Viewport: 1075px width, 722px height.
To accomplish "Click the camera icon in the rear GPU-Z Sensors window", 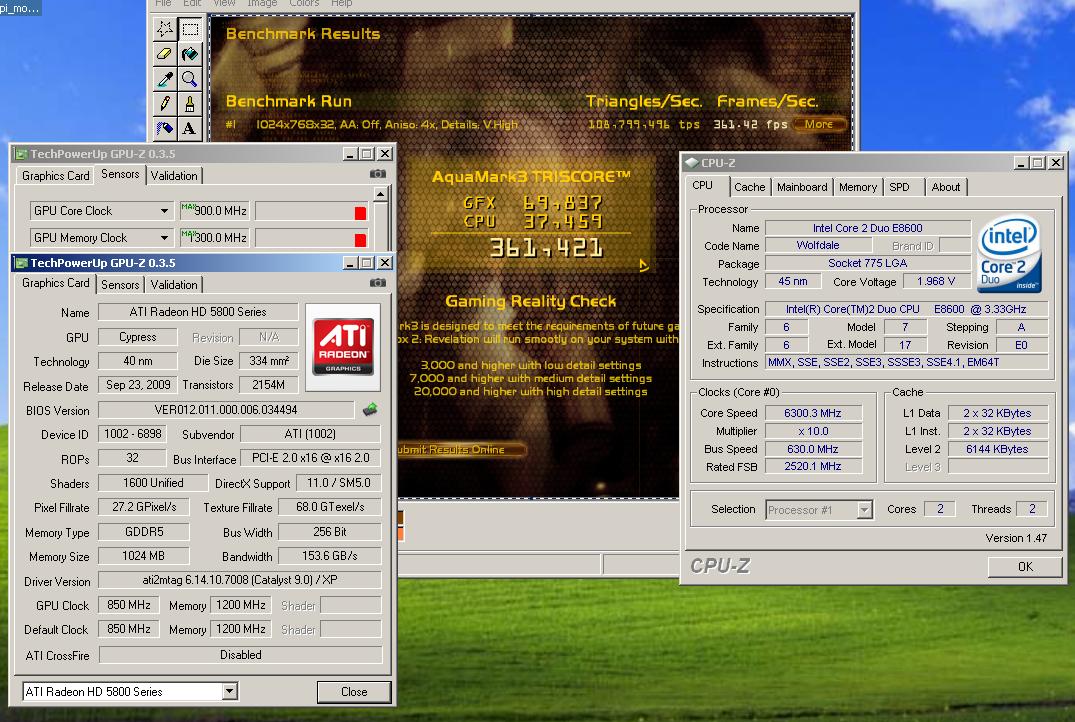I will pos(378,174).
